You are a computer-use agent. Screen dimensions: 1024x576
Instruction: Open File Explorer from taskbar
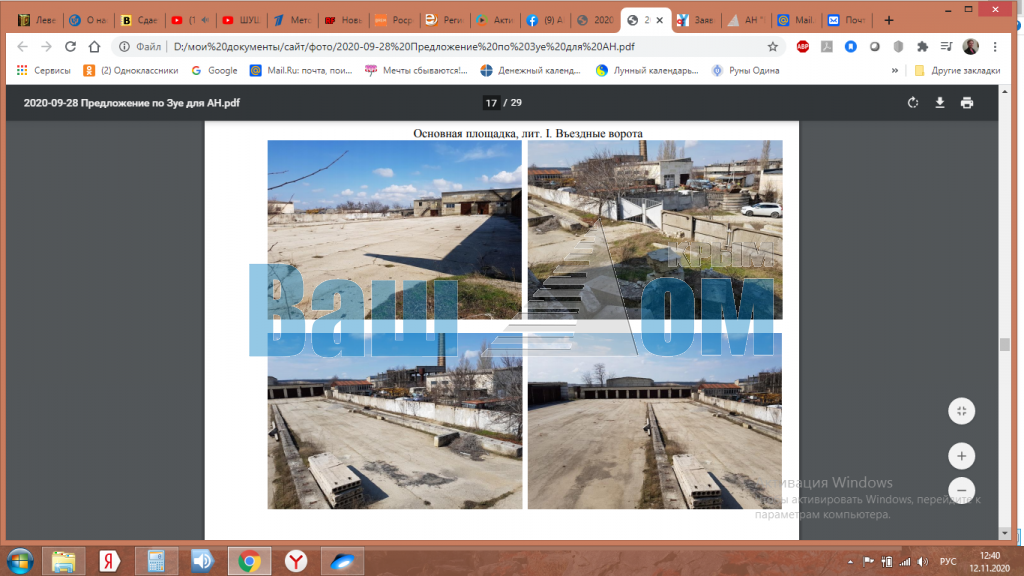tap(63, 561)
